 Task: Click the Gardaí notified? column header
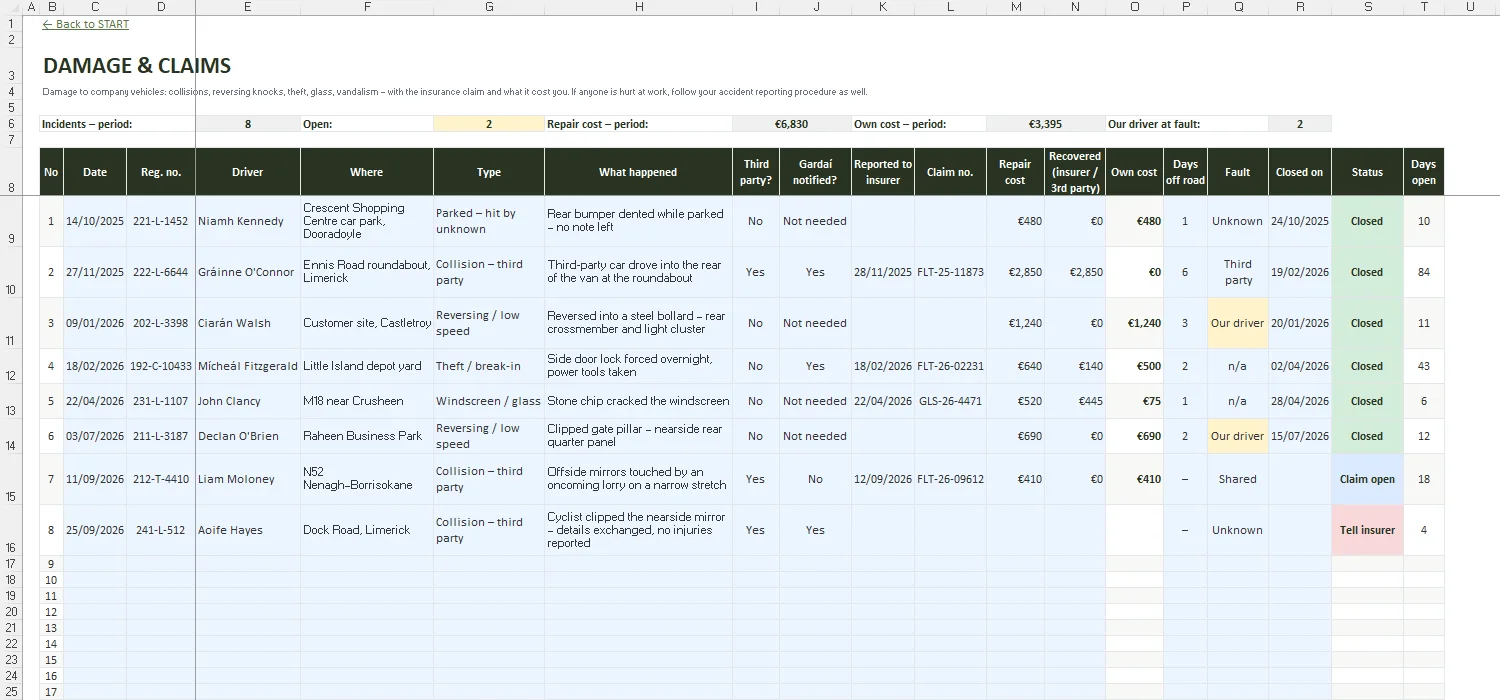[x=815, y=172]
